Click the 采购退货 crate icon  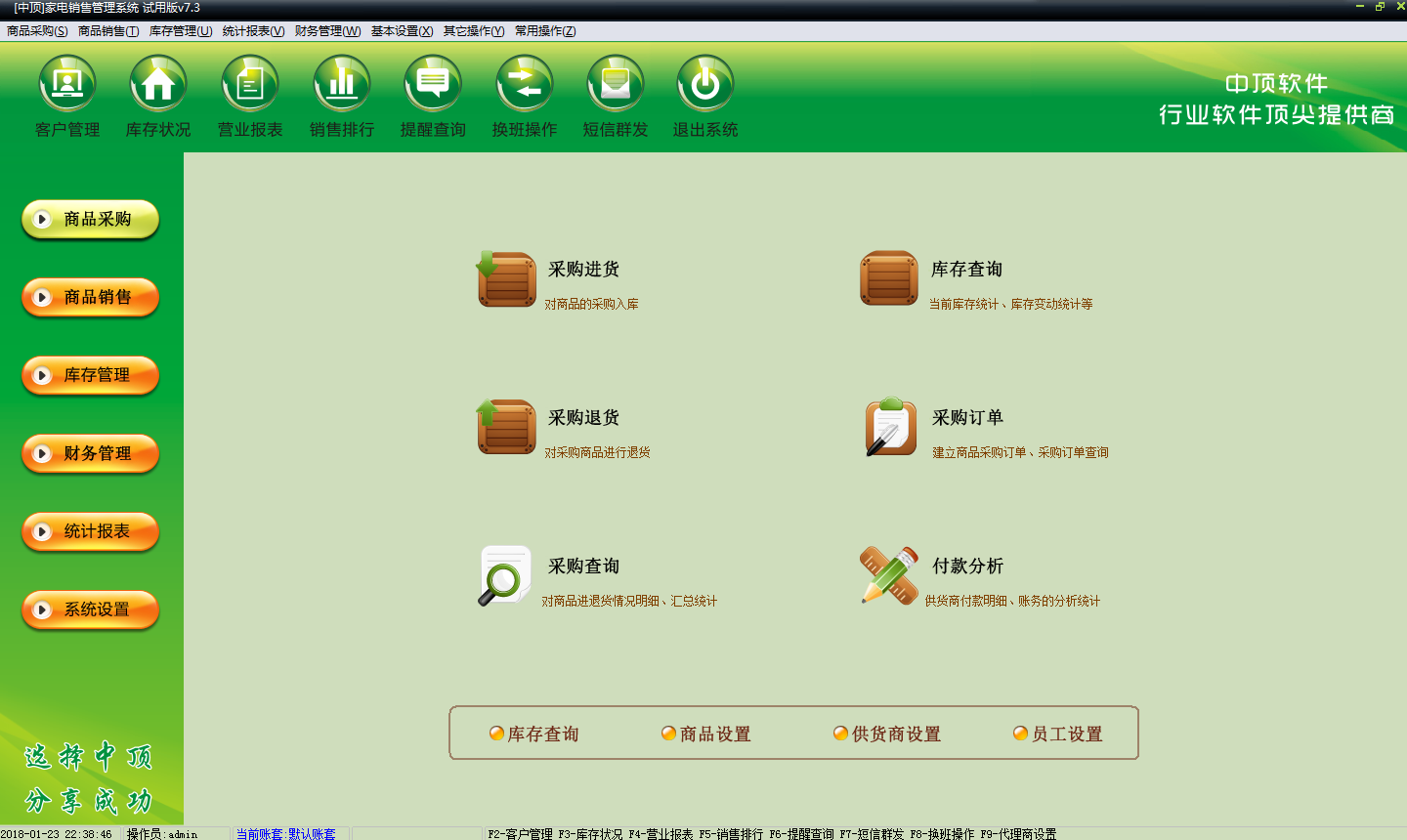(x=506, y=427)
